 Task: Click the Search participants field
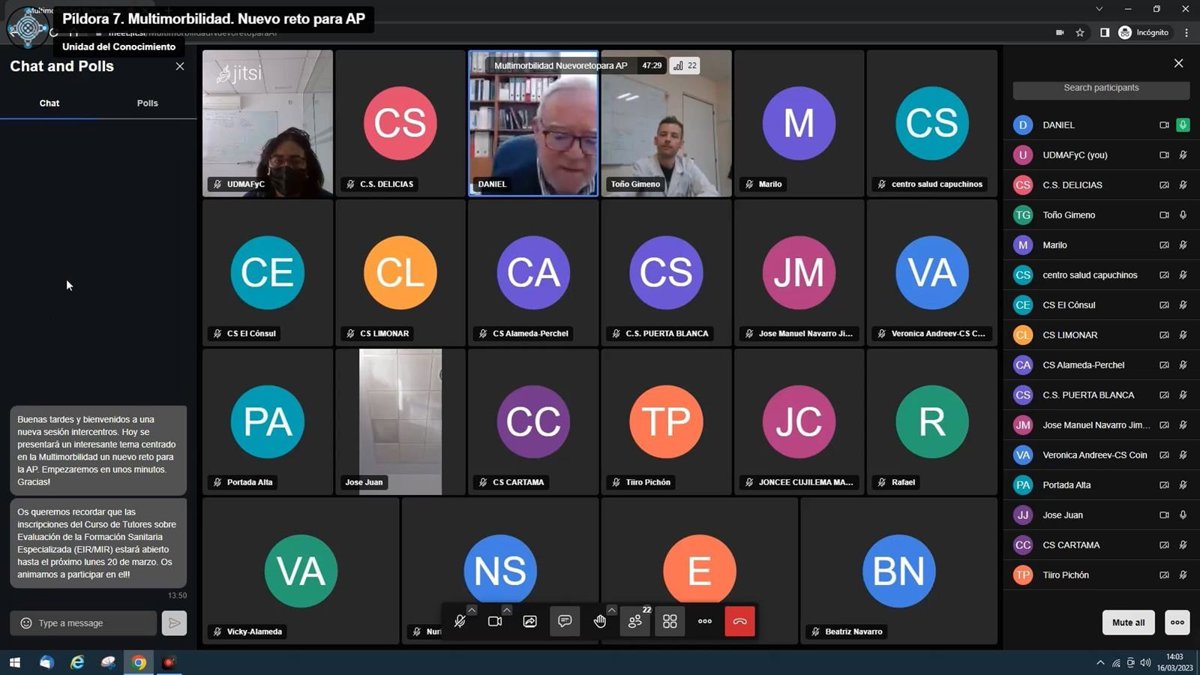(1100, 88)
